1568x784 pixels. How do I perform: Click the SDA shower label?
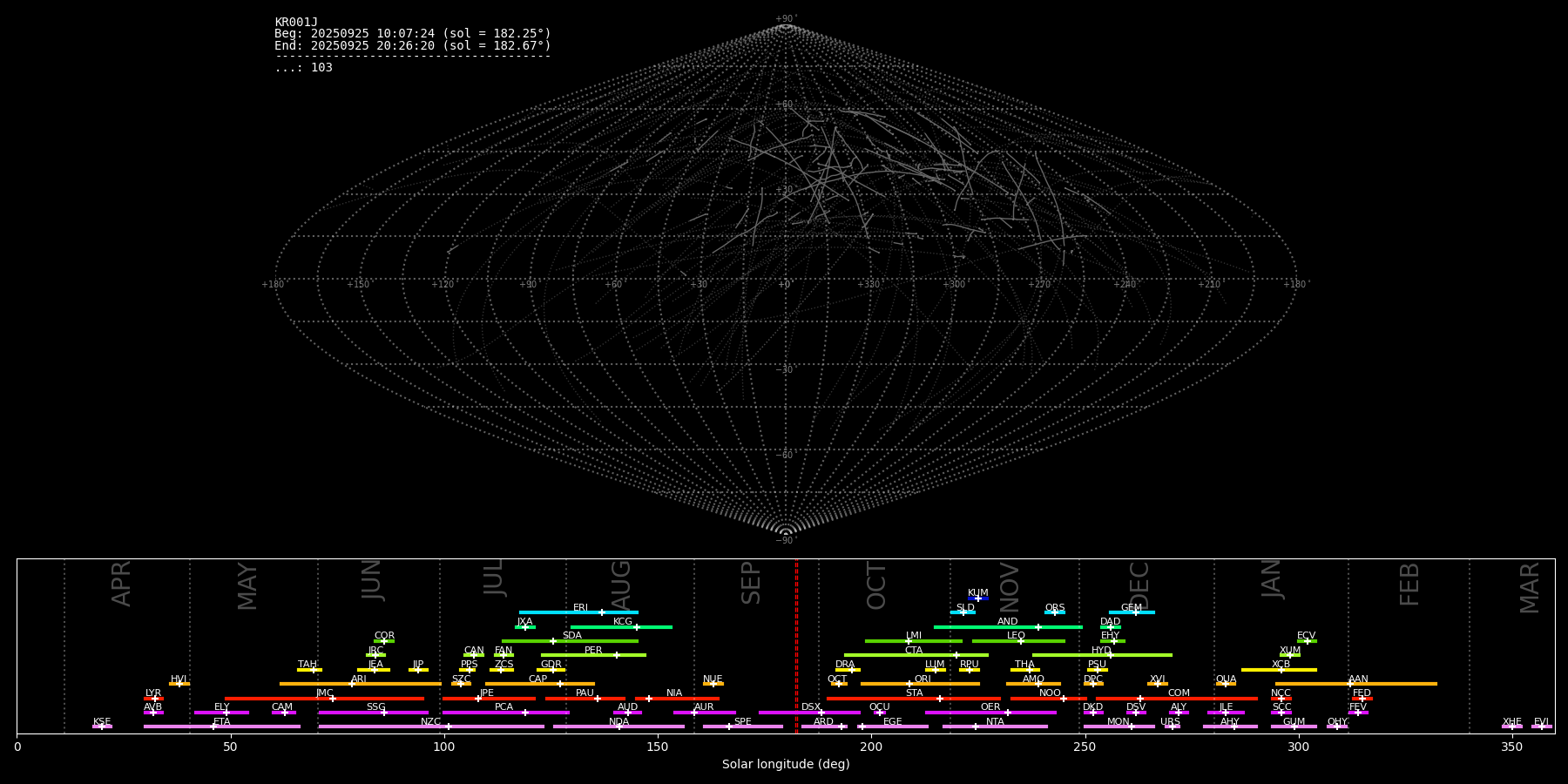[571, 636]
